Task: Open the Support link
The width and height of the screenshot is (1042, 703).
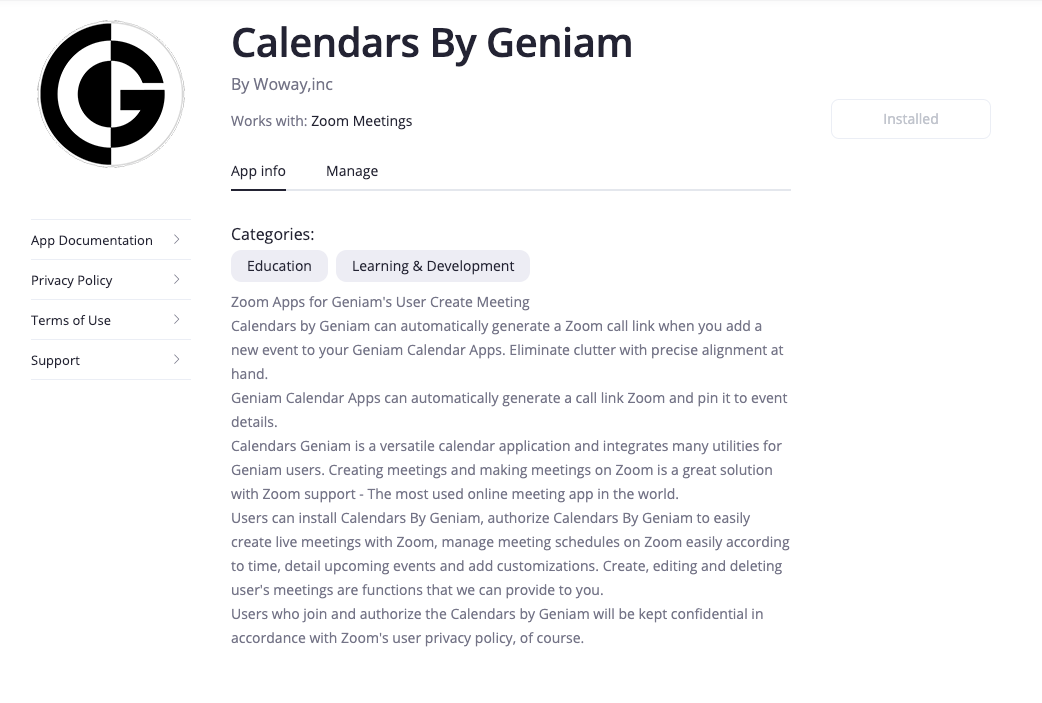Action: coord(55,360)
